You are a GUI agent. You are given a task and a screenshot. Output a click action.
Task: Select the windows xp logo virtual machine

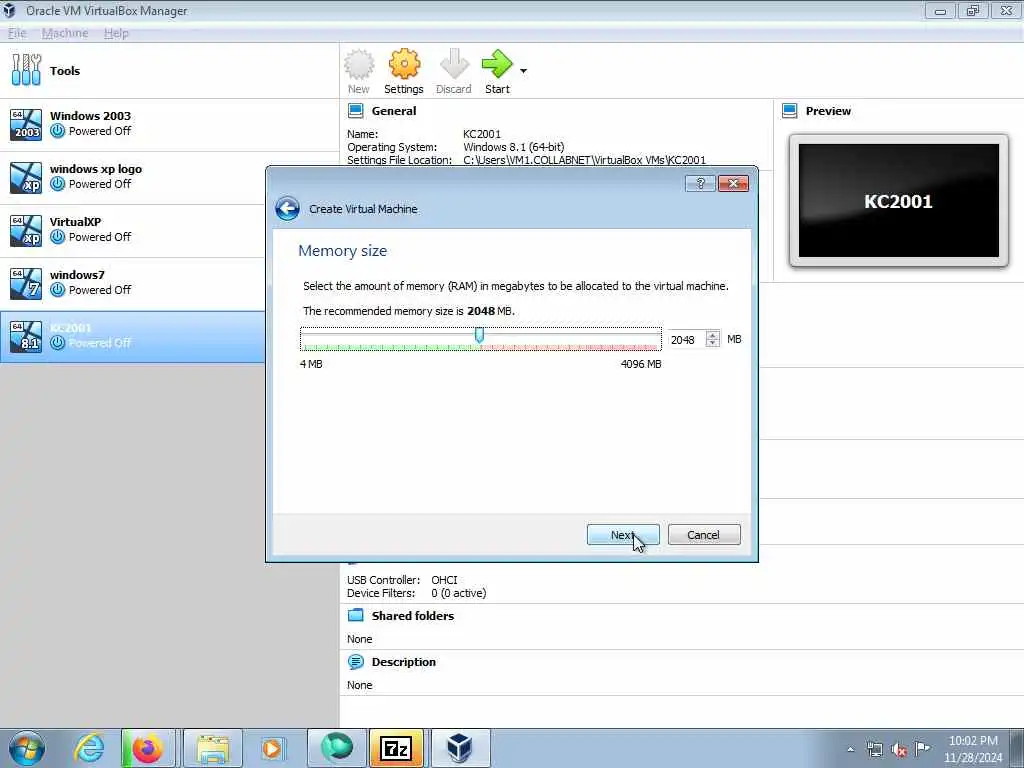click(x=168, y=178)
